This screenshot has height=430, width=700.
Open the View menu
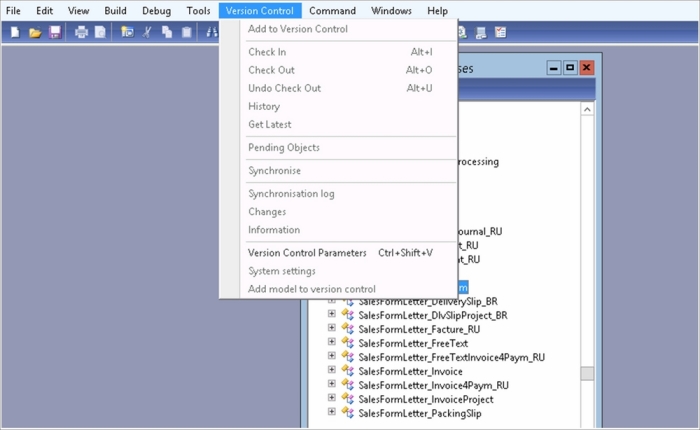[x=78, y=11]
